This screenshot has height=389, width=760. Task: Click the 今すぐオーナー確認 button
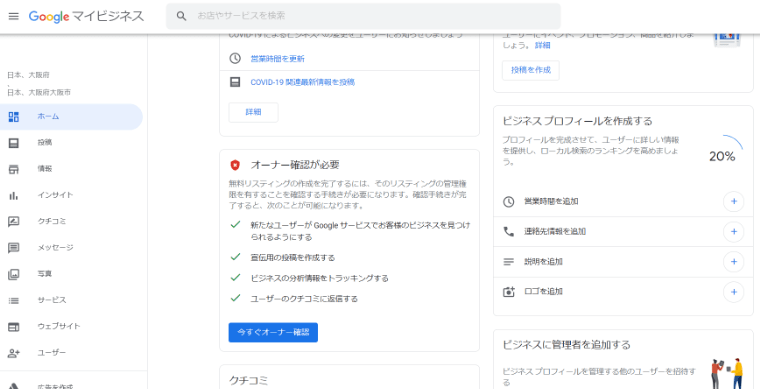[x=273, y=332]
